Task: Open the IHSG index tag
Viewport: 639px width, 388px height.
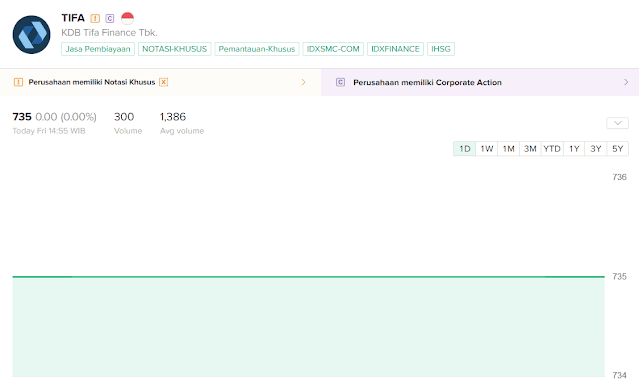Action: point(441,49)
